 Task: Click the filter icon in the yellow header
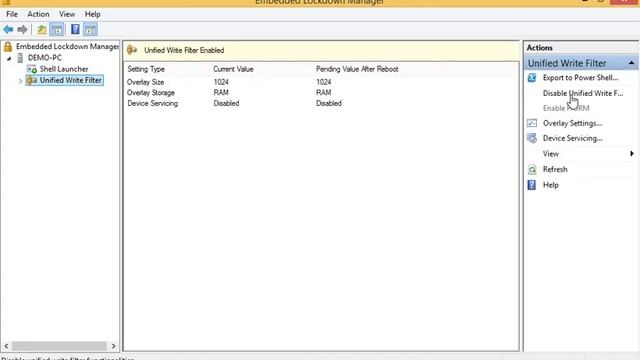click(132, 50)
